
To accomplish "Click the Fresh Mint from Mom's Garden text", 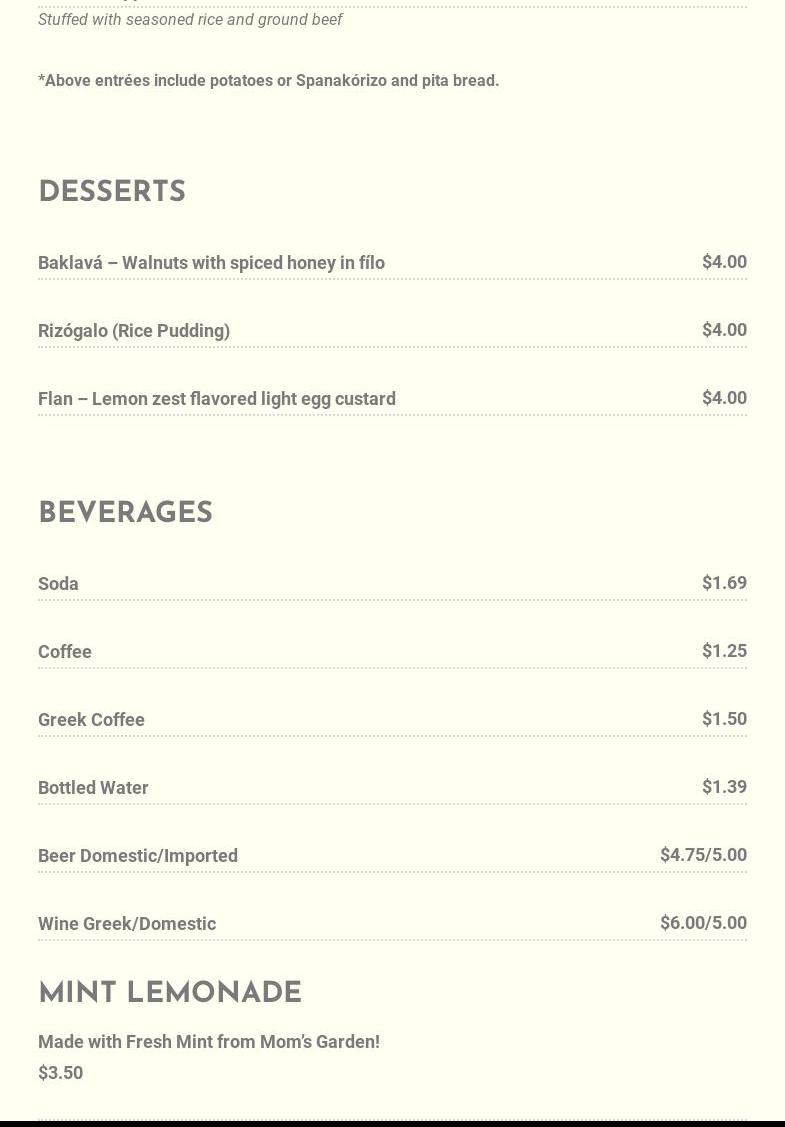I will (x=209, y=1041).
